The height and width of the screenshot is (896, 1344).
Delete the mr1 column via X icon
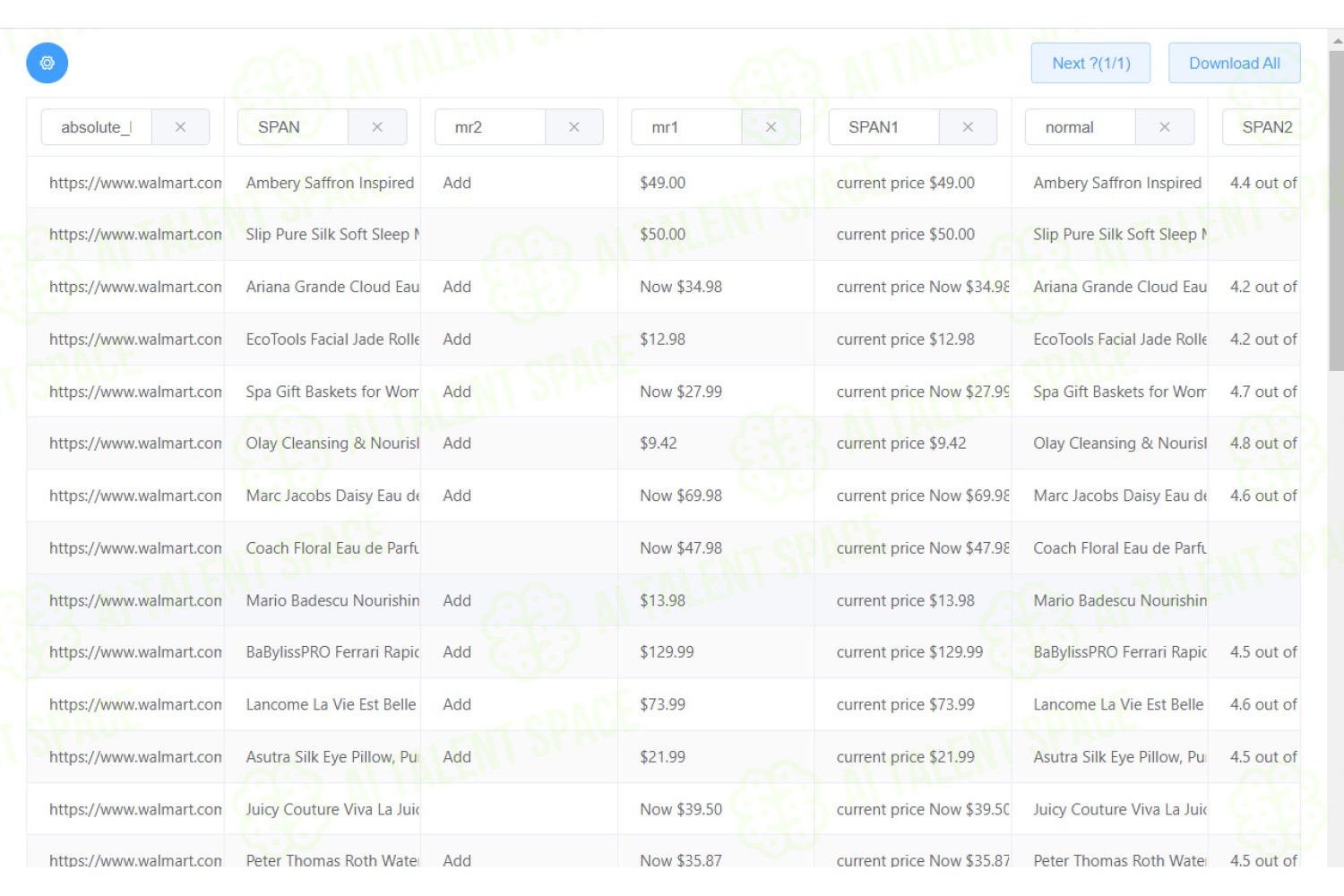pyautogui.click(x=771, y=127)
